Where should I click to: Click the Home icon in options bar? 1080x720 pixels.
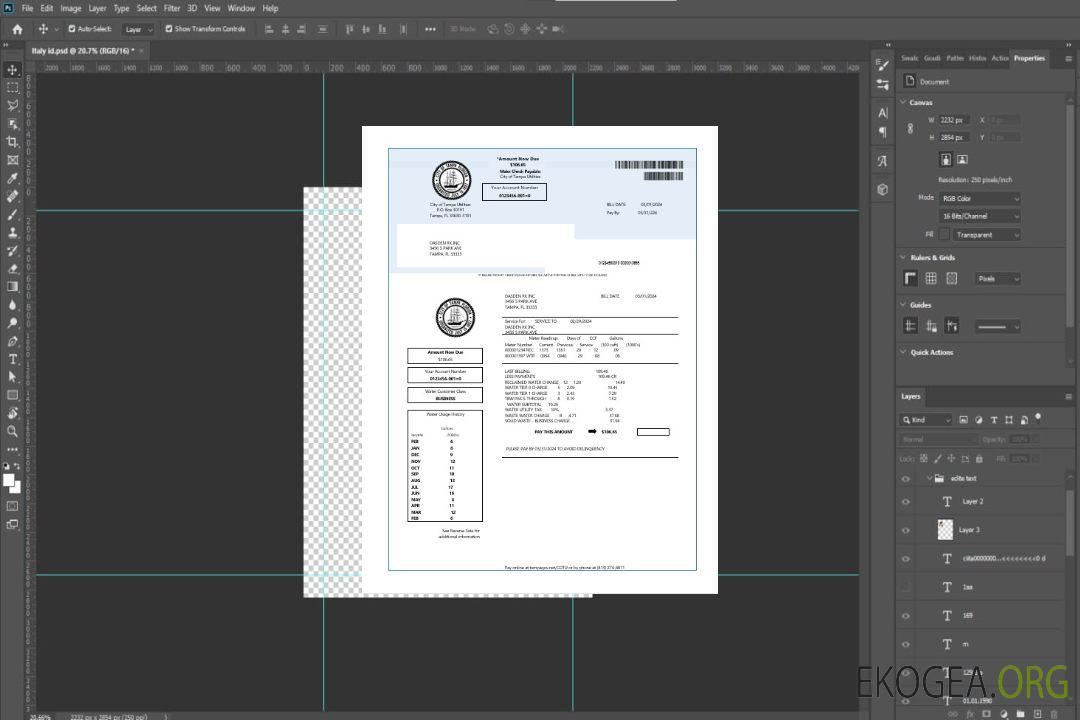tap(17, 29)
